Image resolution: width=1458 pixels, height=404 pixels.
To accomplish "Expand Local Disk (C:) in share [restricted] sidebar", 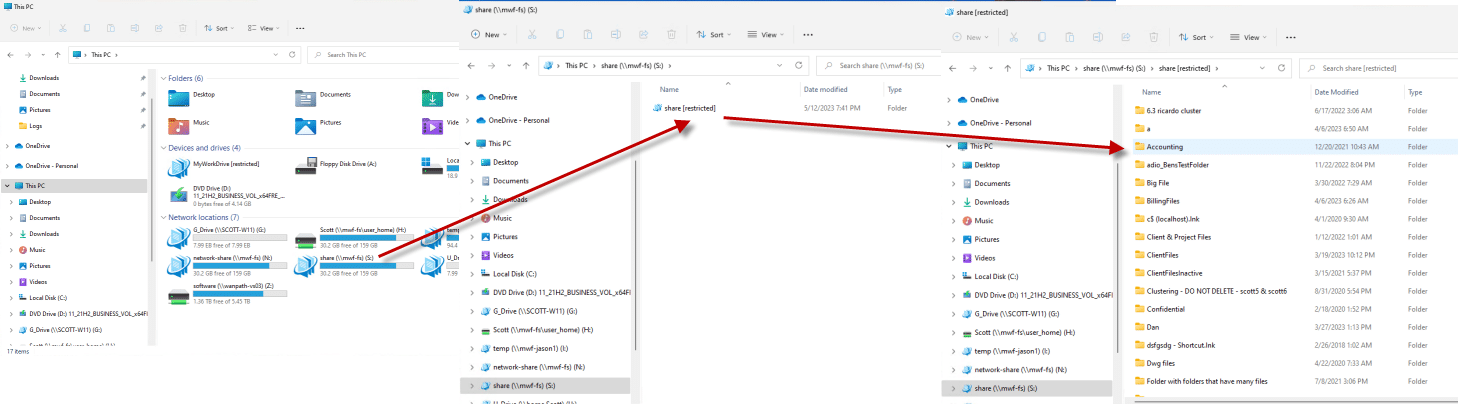I will point(948,276).
